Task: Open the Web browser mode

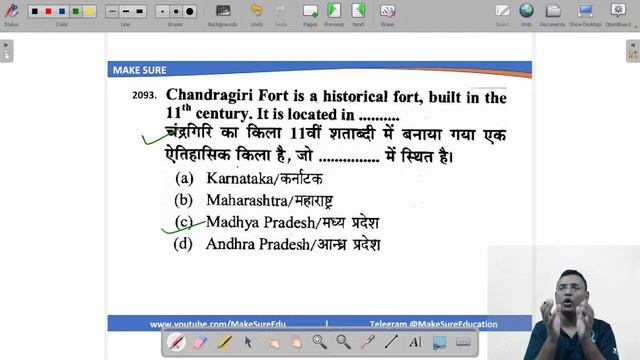Action: click(x=526, y=15)
